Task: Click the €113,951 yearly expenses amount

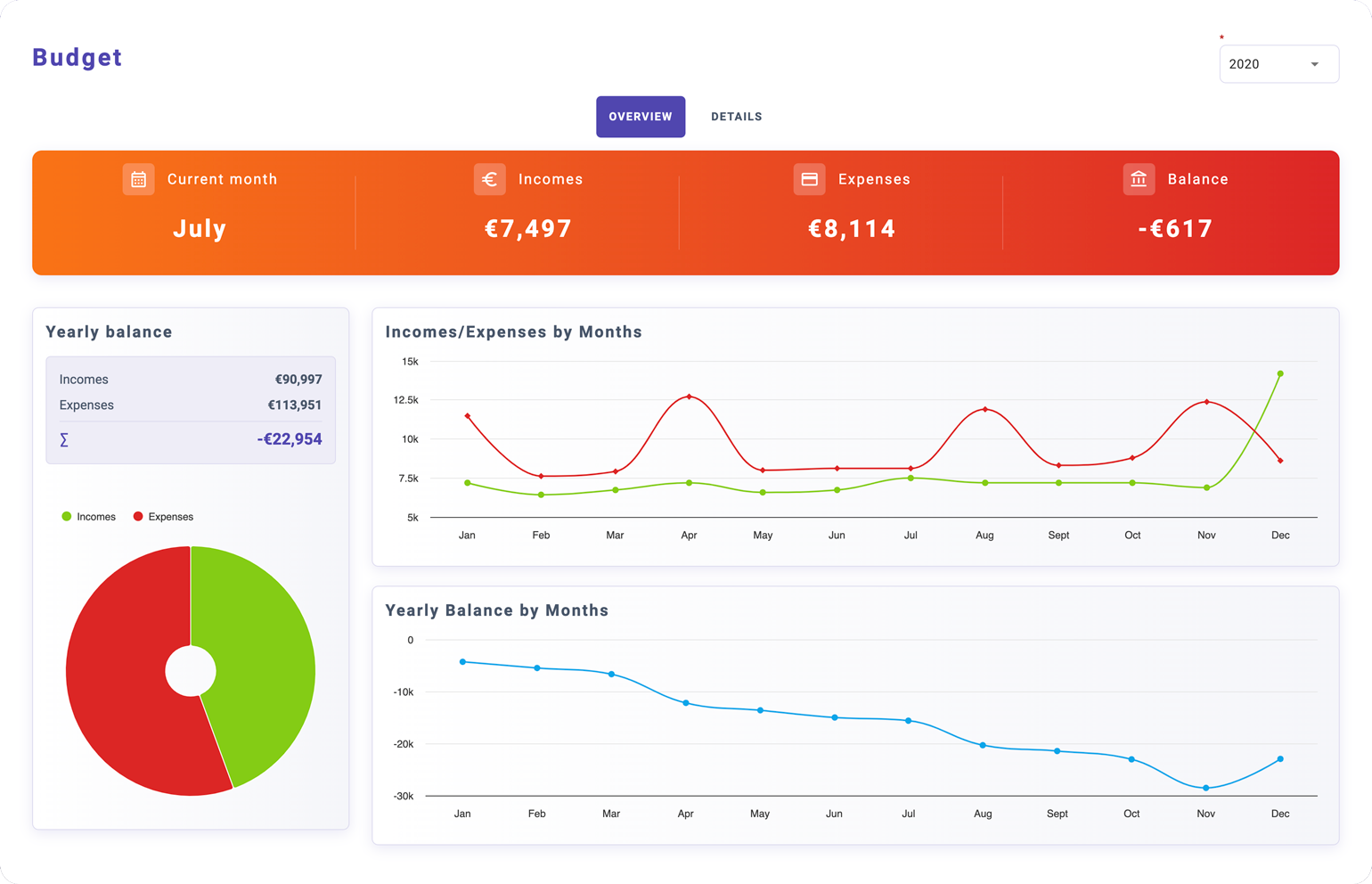Action: click(x=295, y=405)
